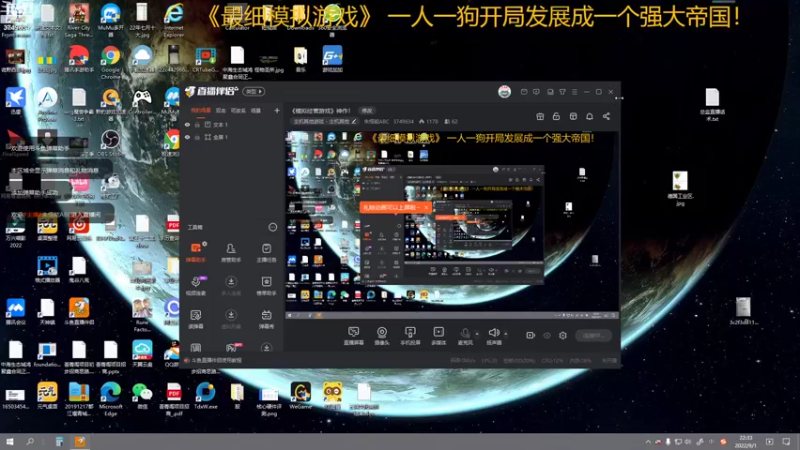
Task: Add a new scene with the plus icon
Action: click(277, 110)
